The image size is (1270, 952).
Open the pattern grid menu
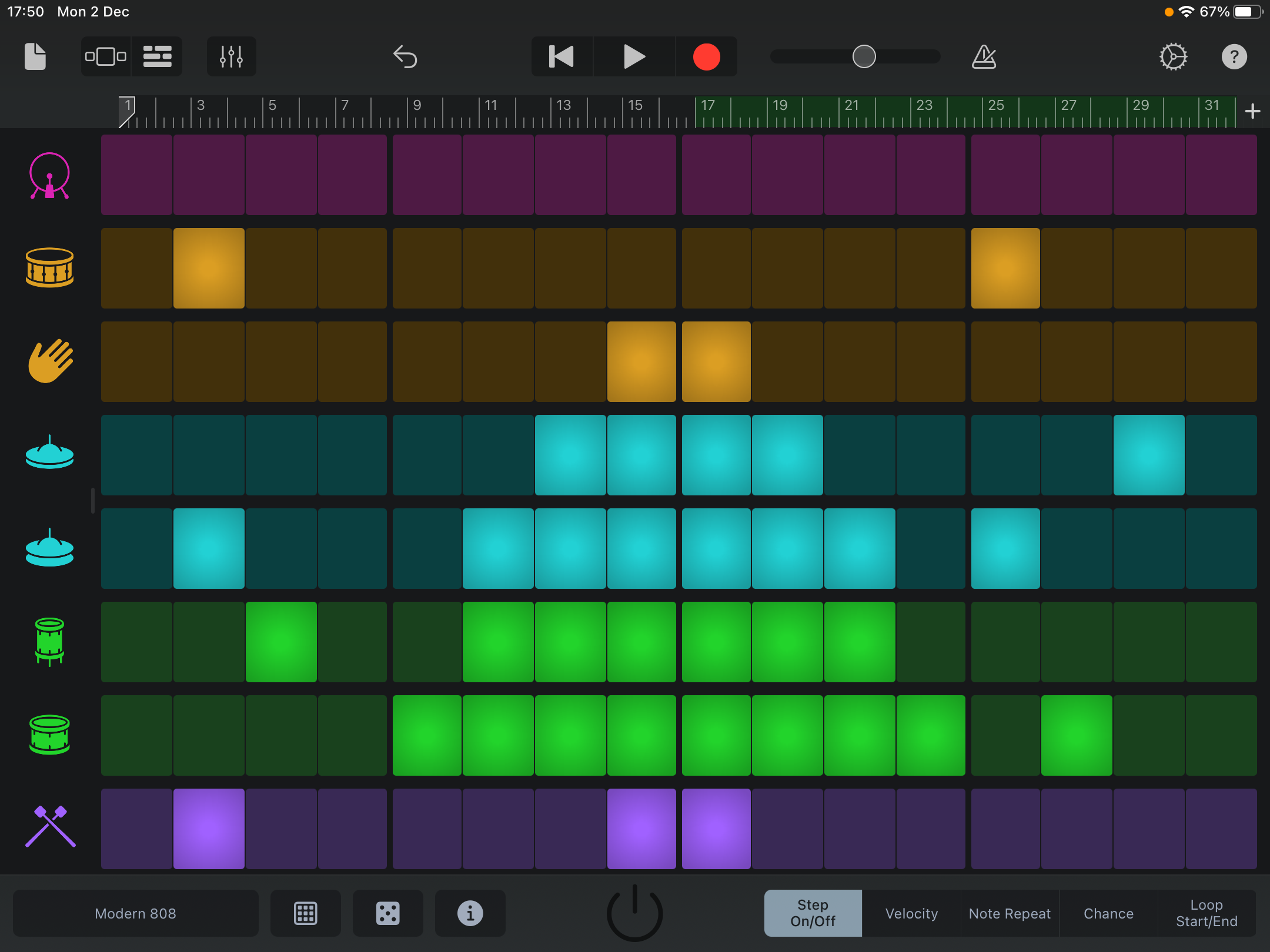305,913
